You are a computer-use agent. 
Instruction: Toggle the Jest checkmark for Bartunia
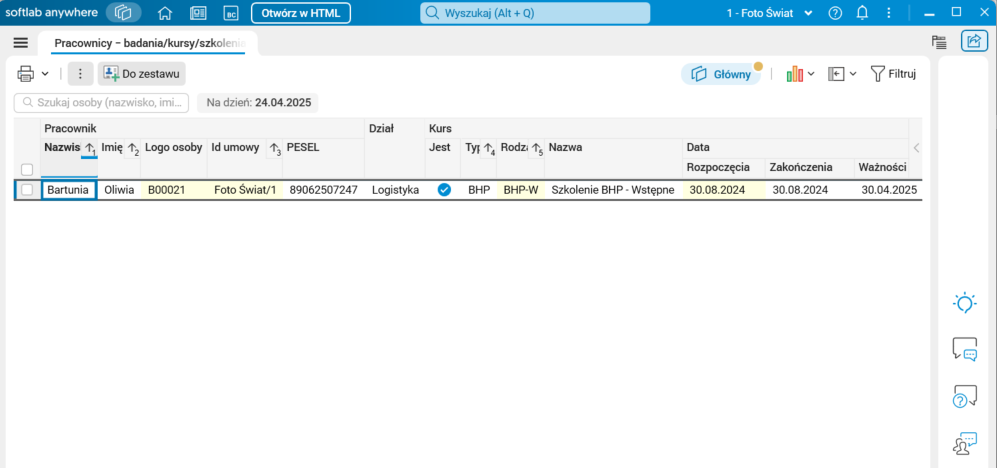(444, 189)
